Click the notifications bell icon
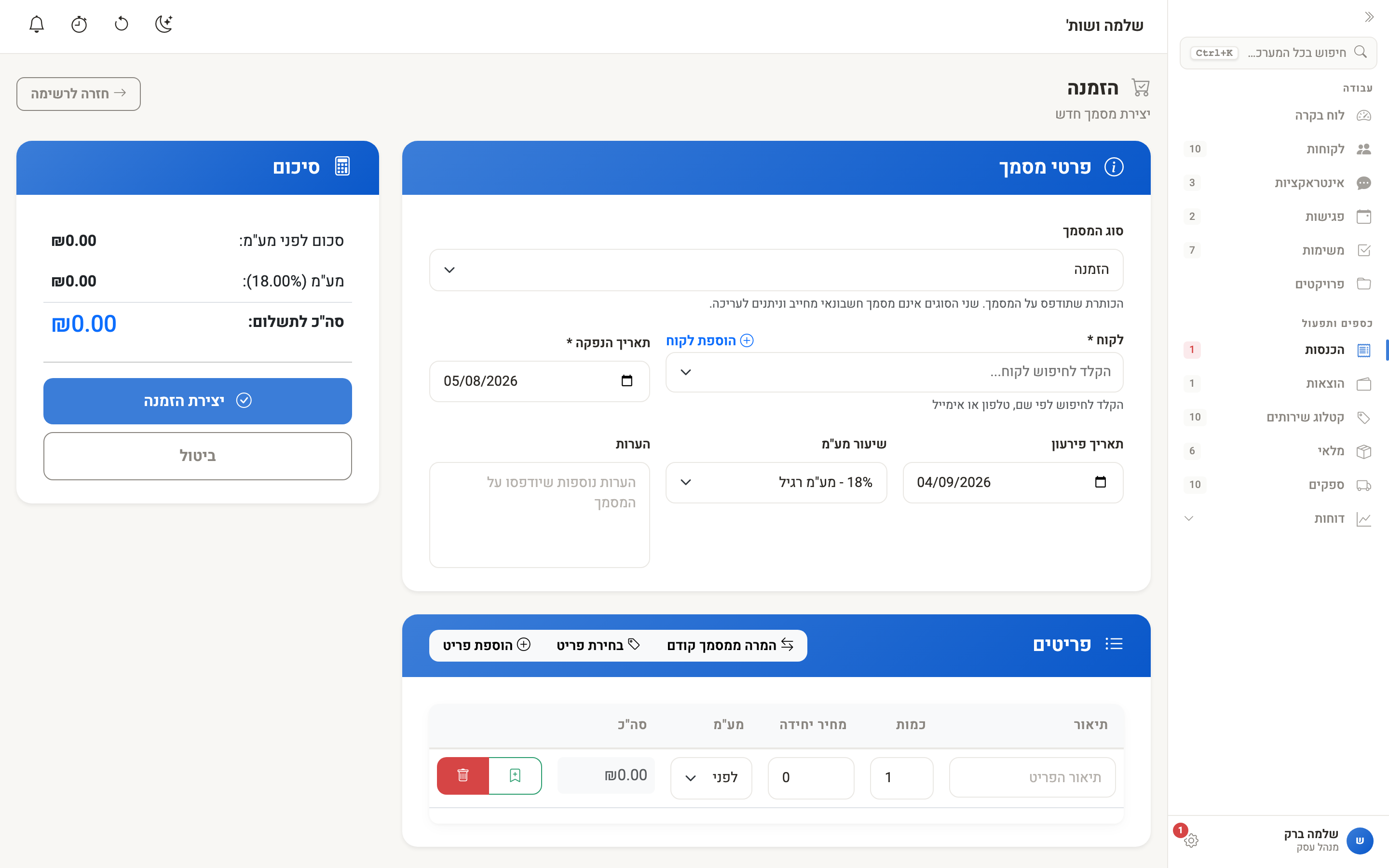The height and width of the screenshot is (868, 1389). pos(37,24)
